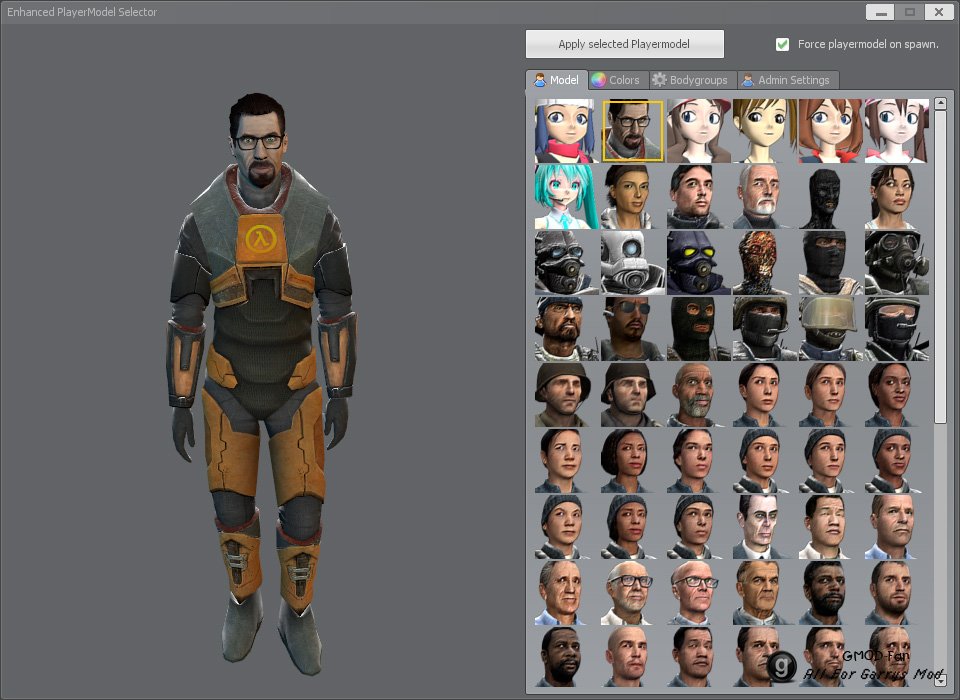Select the gas-mask soldier with blue goggles
This screenshot has height=700, width=960.
[x=566, y=263]
